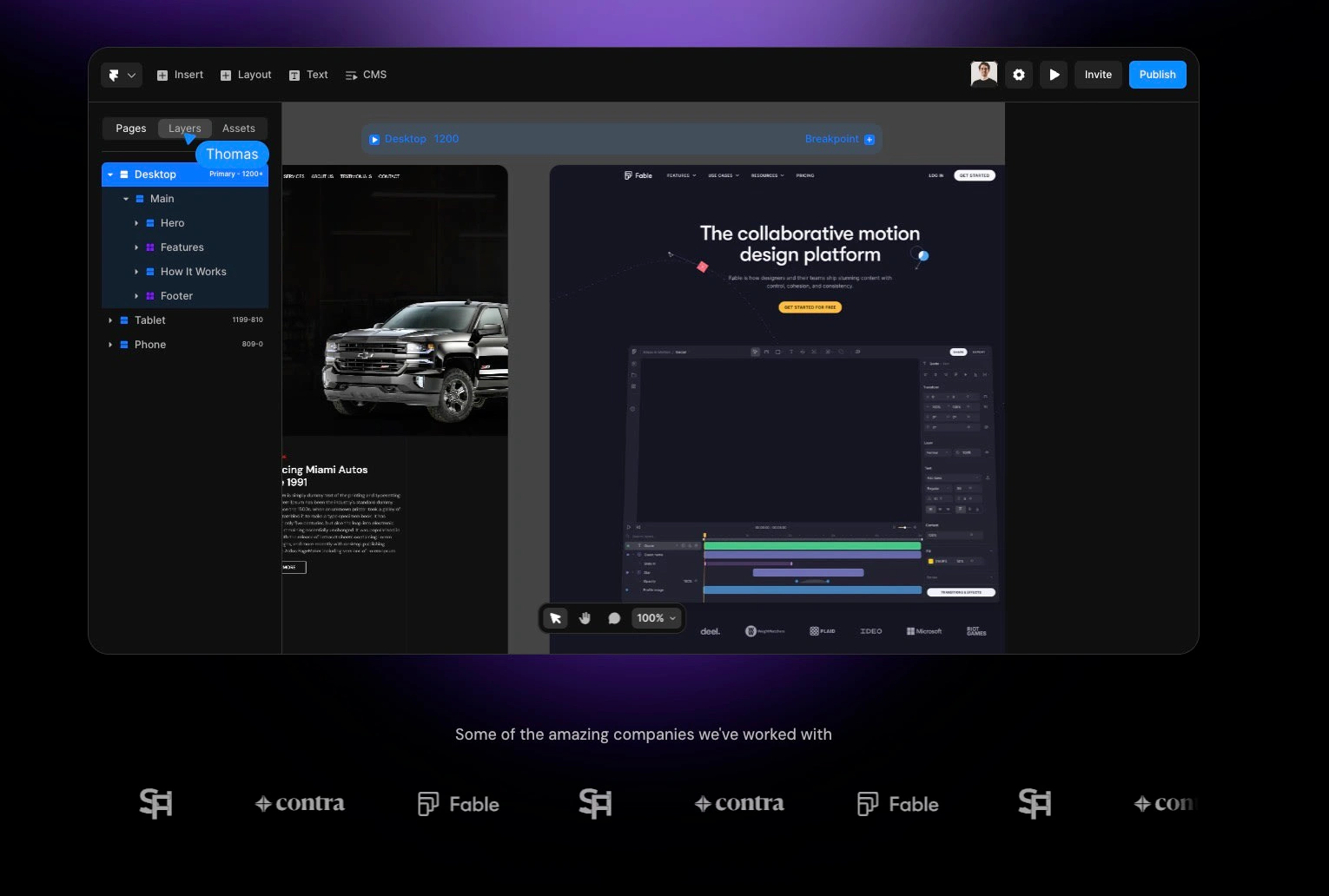
Task: Click the white Transitions & Effects button
Action: (961, 592)
